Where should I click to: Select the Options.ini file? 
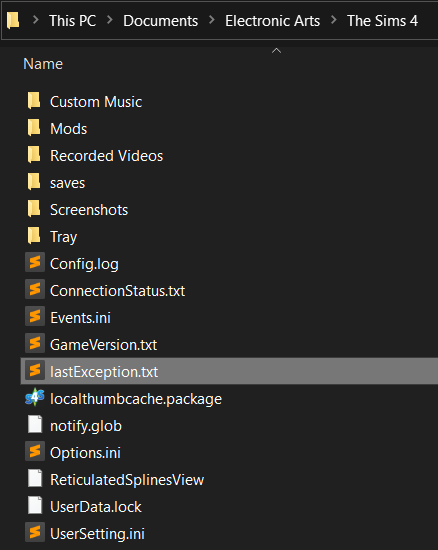click(x=85, y=452)
